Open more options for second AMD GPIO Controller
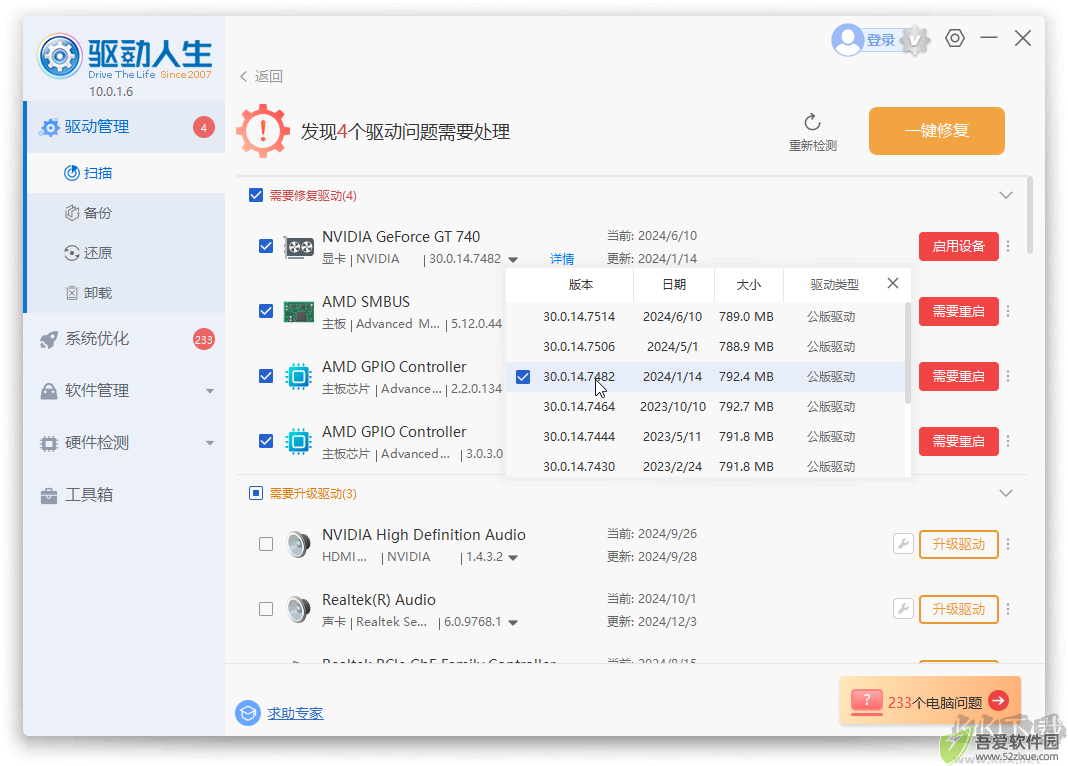Image resolution: width=1068 pixels, height=766 pixels. [x=1008, y=441]
